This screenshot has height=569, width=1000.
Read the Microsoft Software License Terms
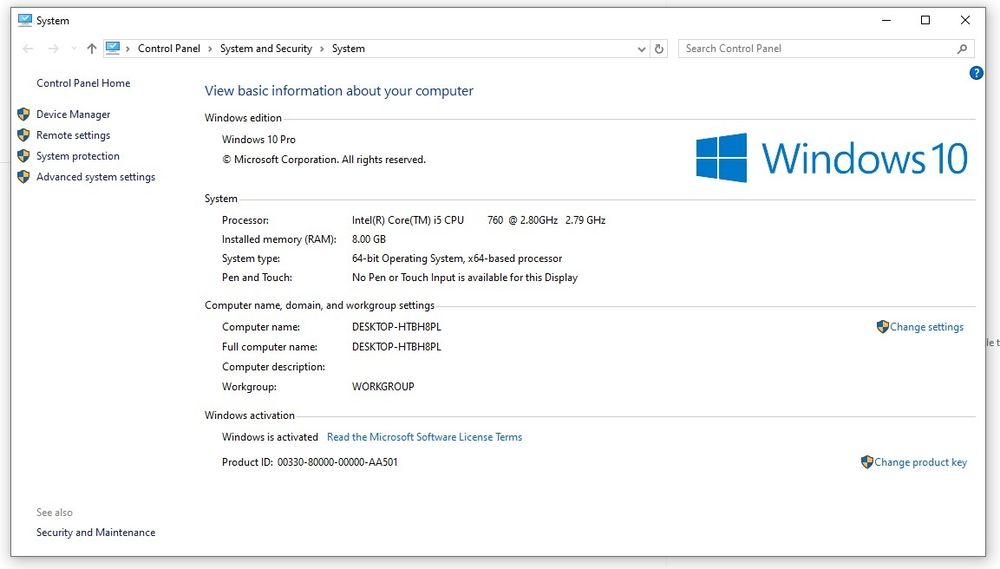pyautogui.click(x=424, y=437)
